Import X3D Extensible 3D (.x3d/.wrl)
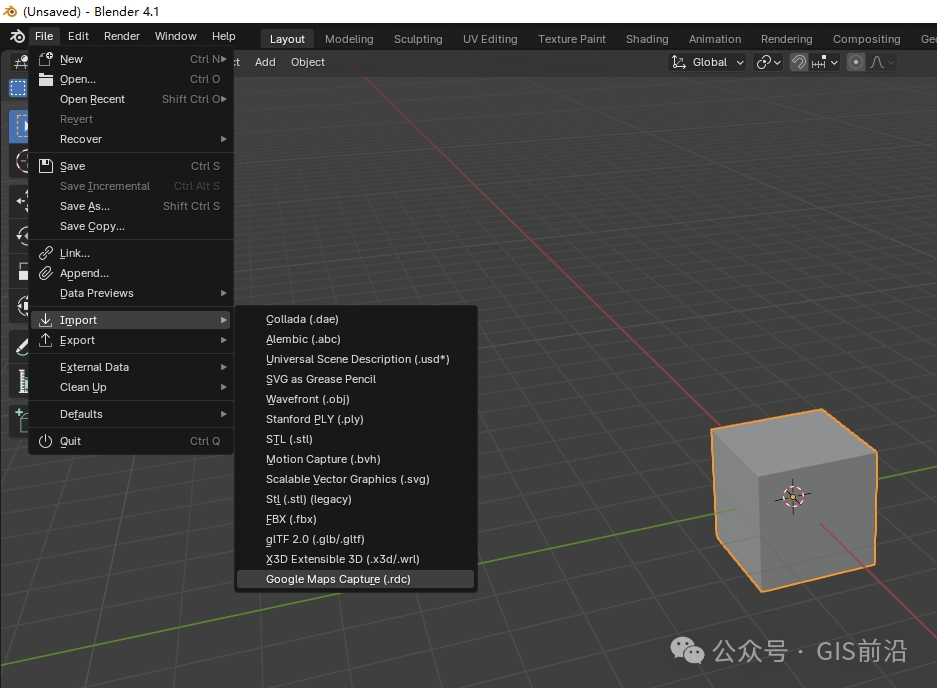937x688 pixels. tap(356, 559)
